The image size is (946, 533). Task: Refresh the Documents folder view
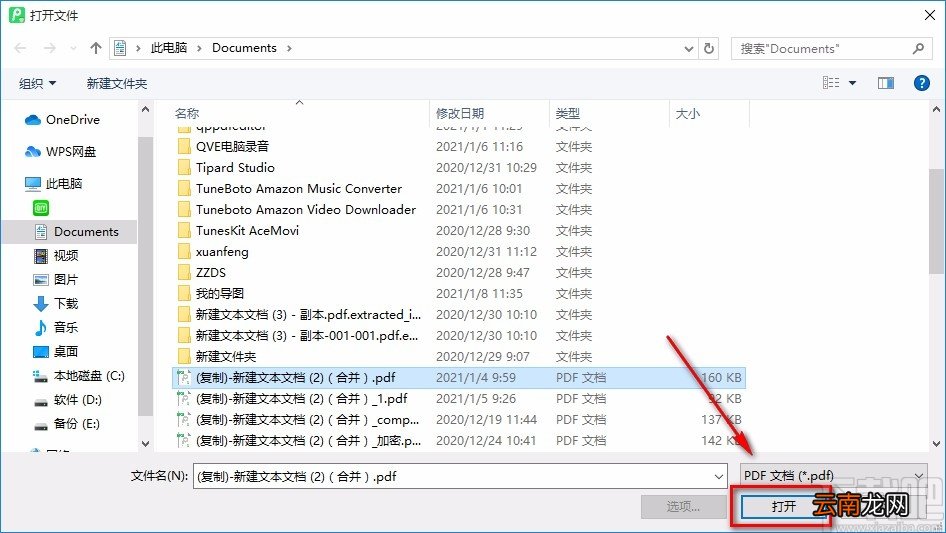[710, 48]
